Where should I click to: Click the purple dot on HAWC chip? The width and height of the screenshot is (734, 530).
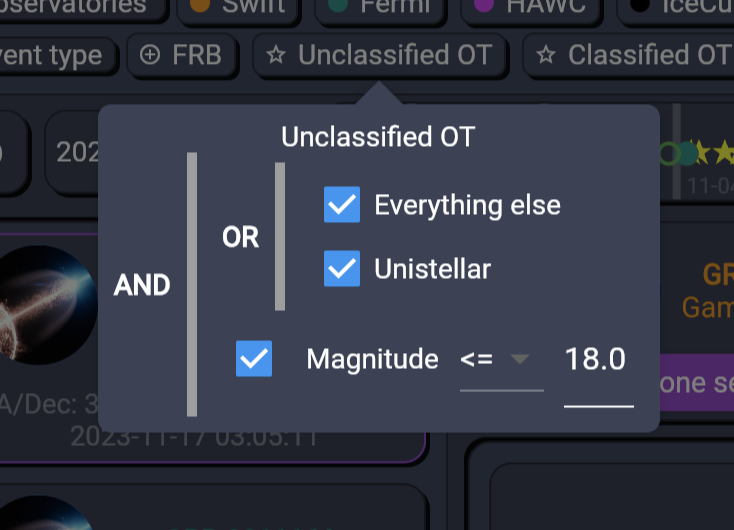pos(484,4)
